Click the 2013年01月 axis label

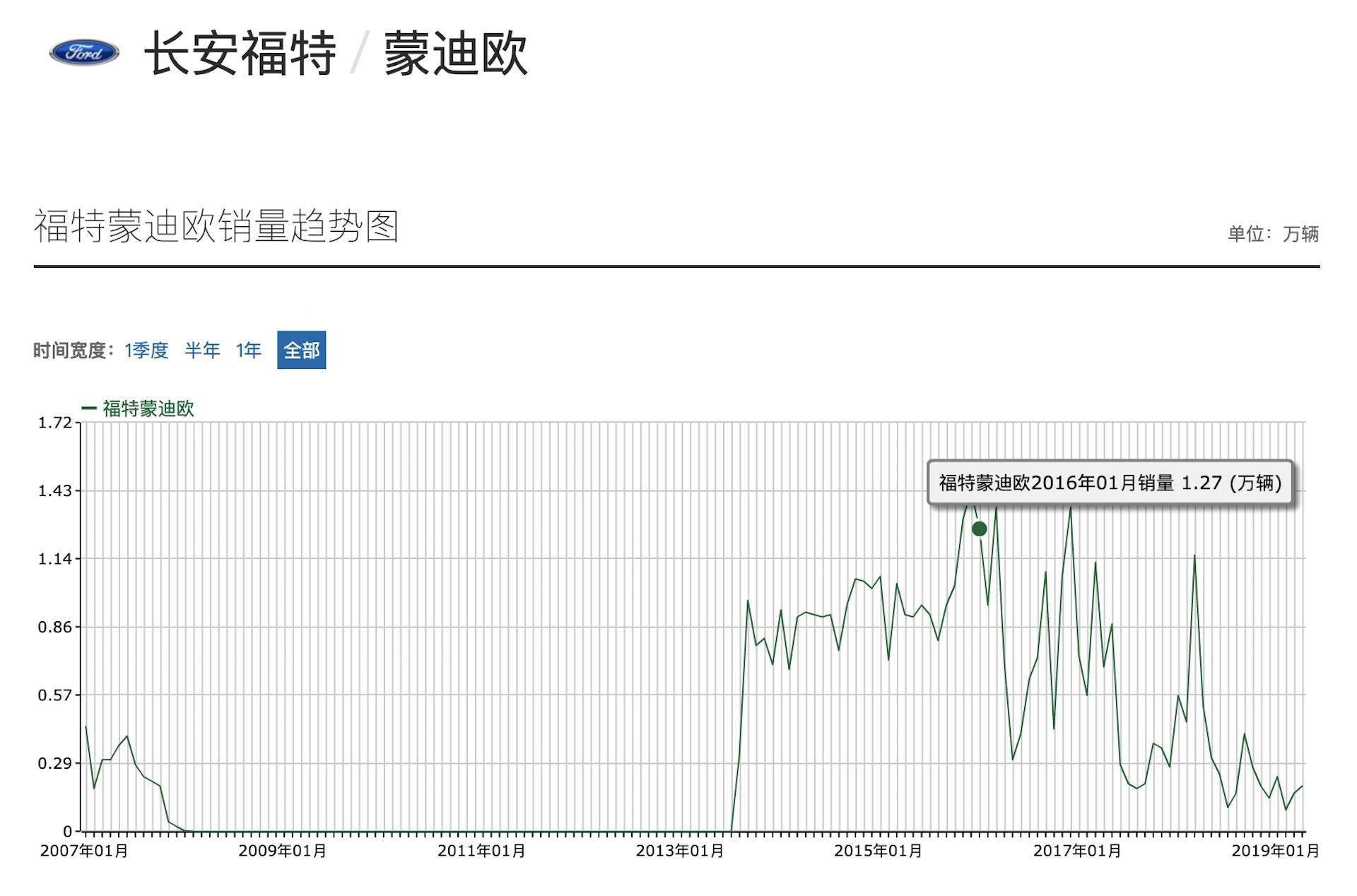click(x=680, y=851)
